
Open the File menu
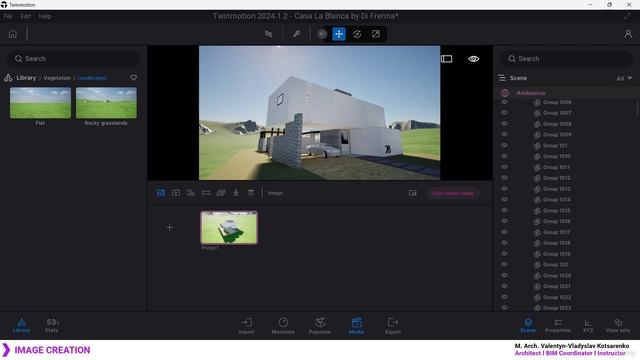8,16
